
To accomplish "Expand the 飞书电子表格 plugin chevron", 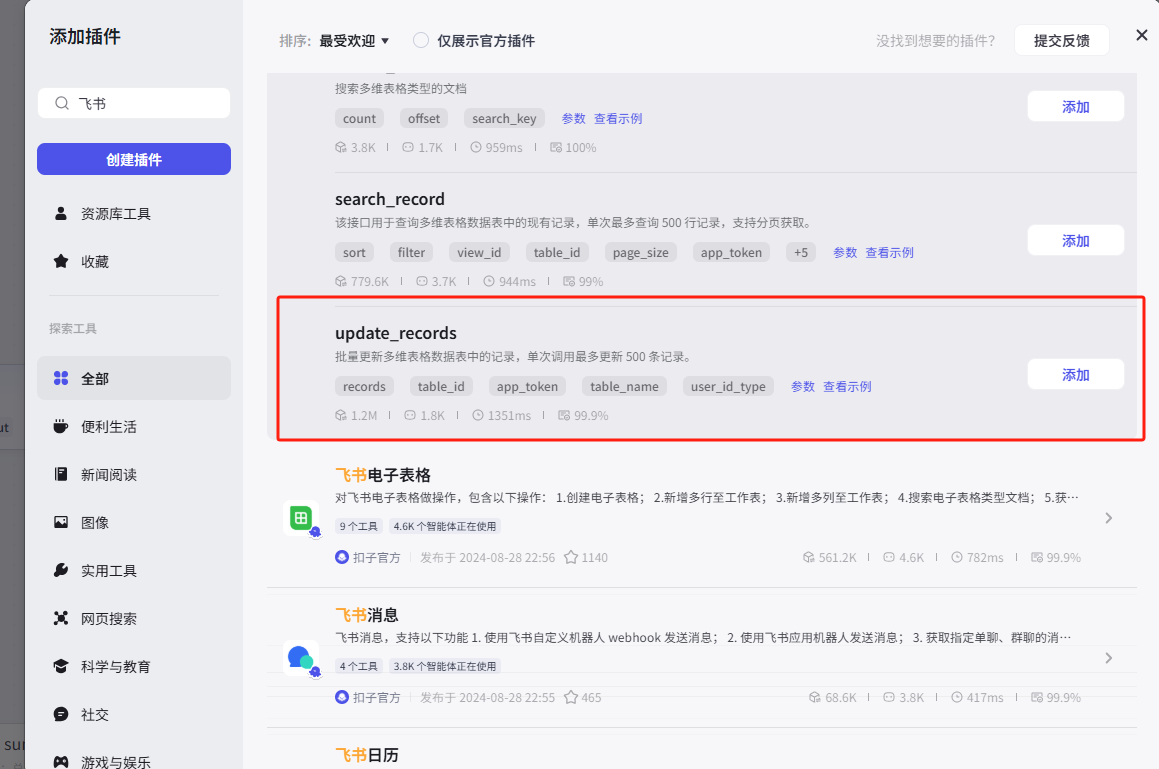I will tap(1109, 518).
